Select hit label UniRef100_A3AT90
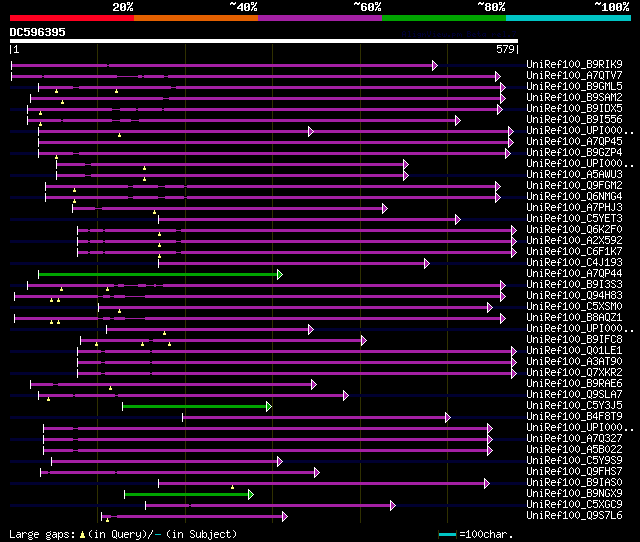The width and height of the screenshot is (640, 542). coord(574,362)
